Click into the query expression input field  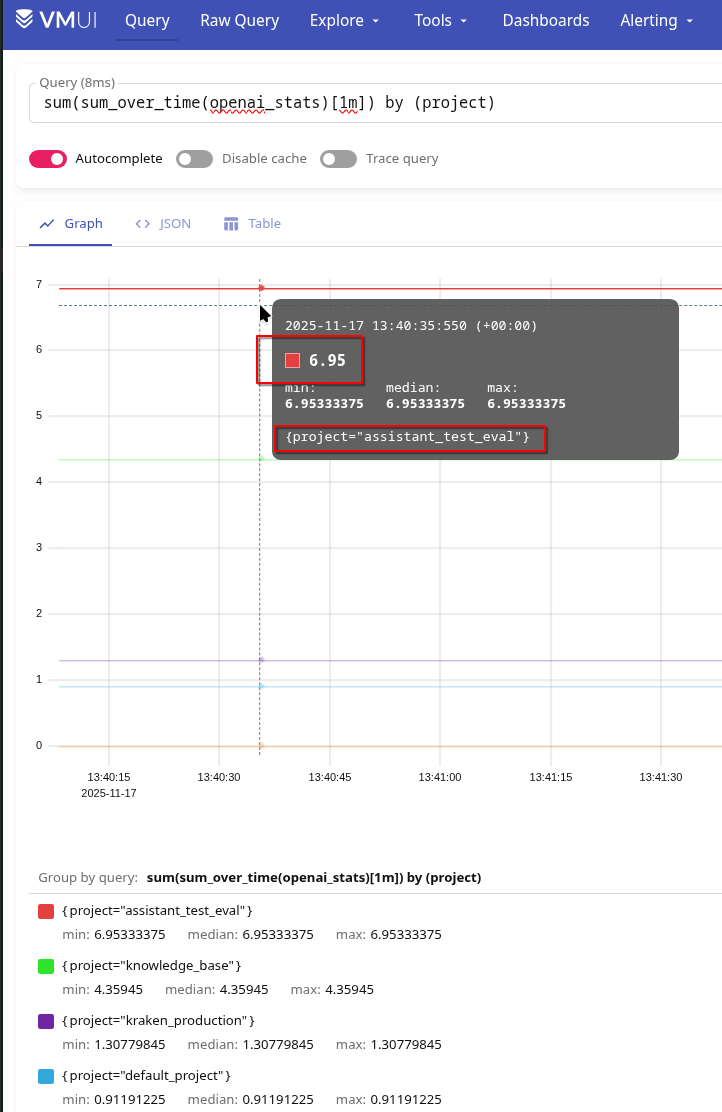click(x=376, y=103)
